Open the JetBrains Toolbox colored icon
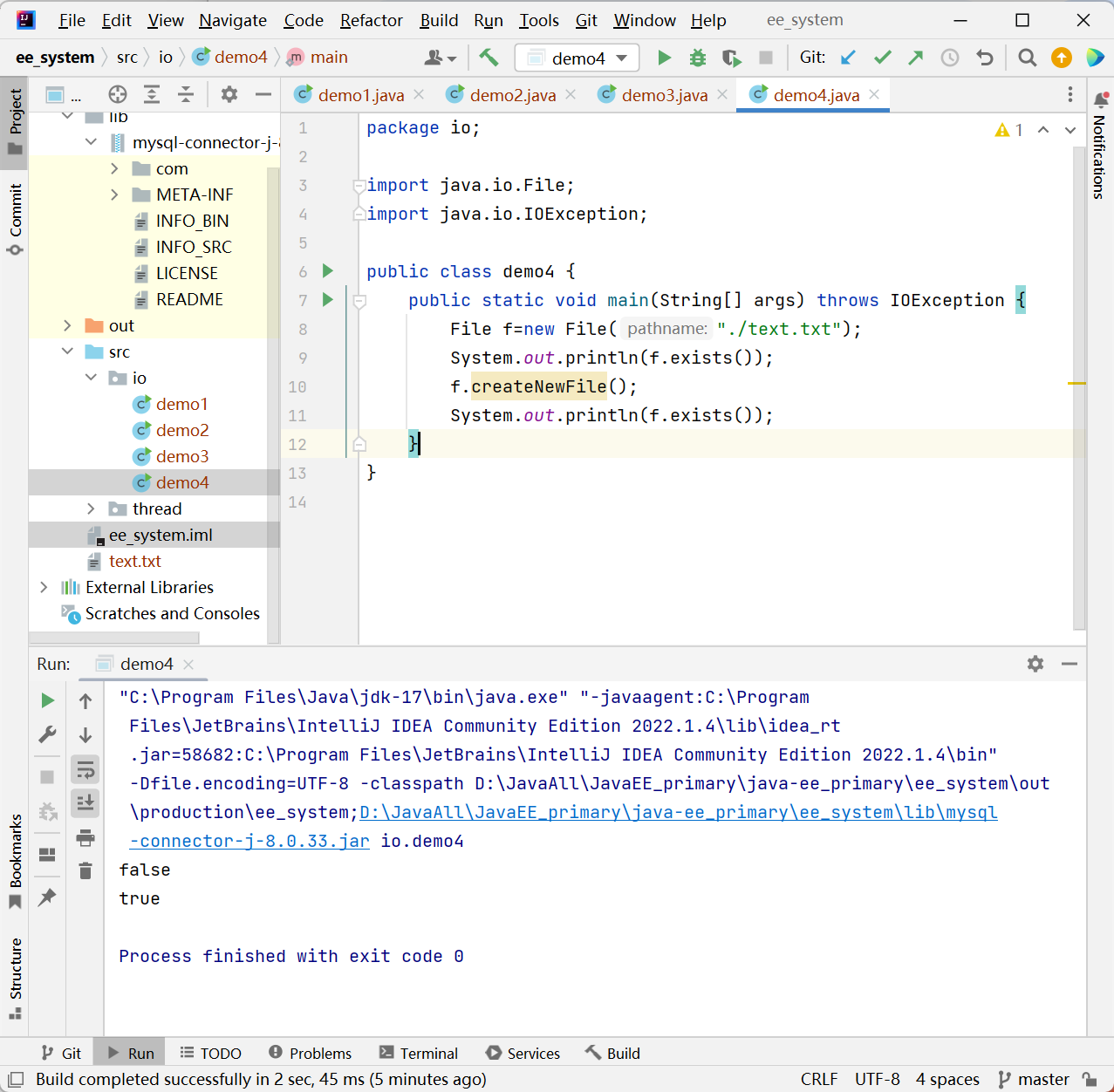 1095,58
